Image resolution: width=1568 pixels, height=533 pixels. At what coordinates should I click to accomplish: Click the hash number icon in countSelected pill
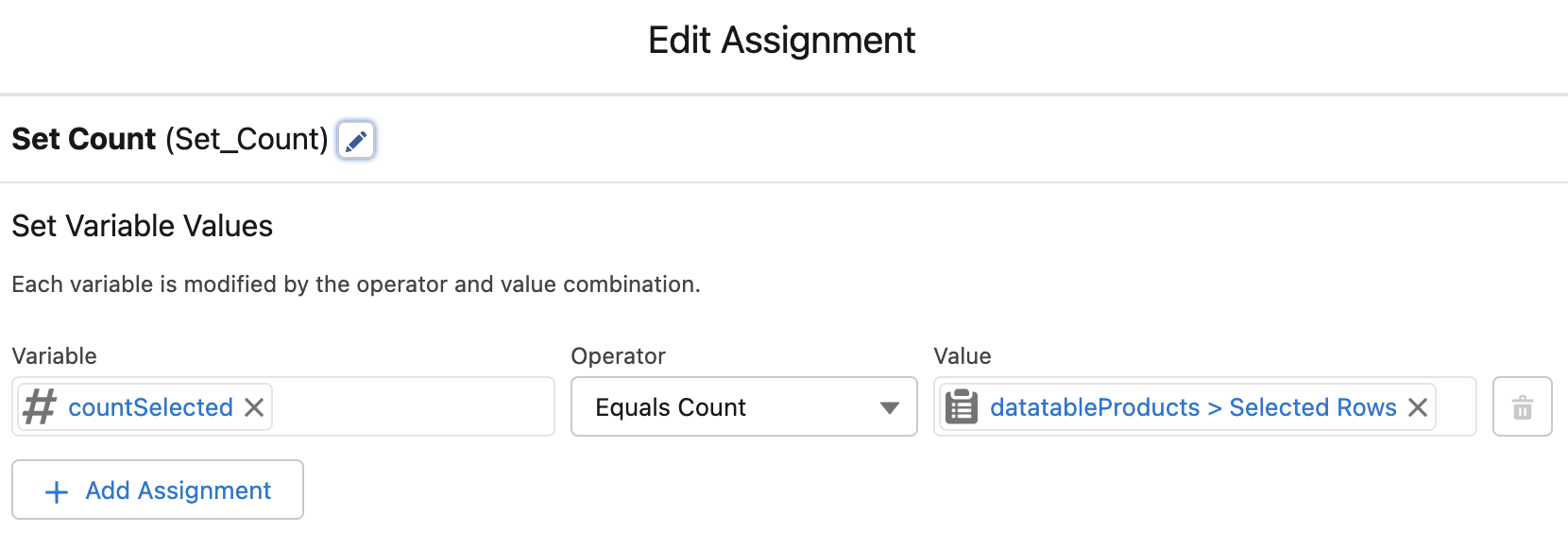pos(40,407)
